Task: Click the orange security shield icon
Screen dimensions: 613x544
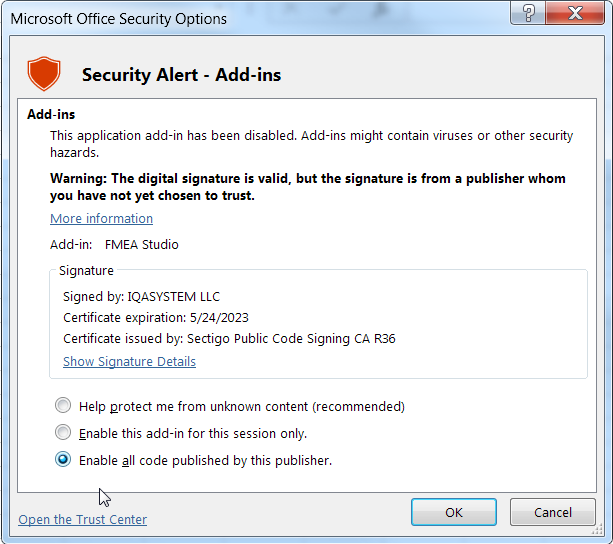Action: tap(43, 74)
